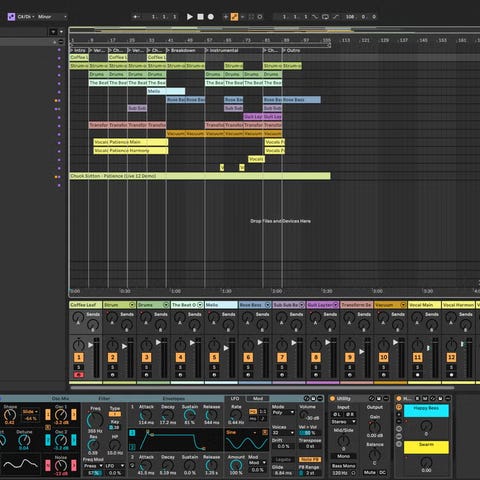Open the Utility Stereo mode dropdown

pyautogui.click(x=344, y=422)
